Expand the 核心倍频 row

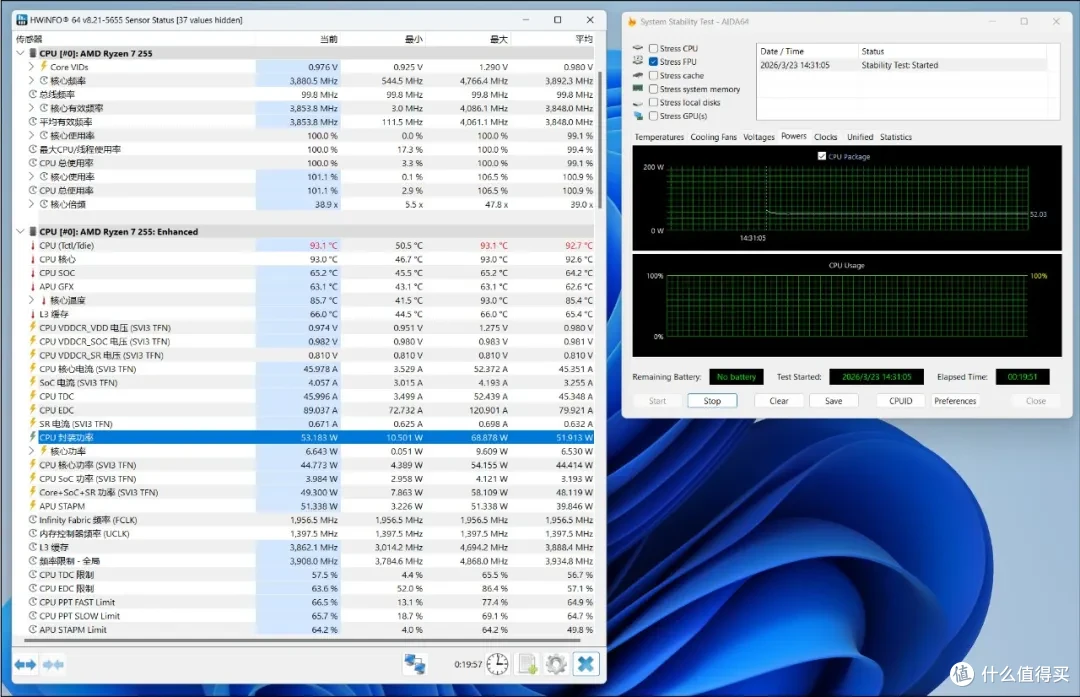pos(31,204)
